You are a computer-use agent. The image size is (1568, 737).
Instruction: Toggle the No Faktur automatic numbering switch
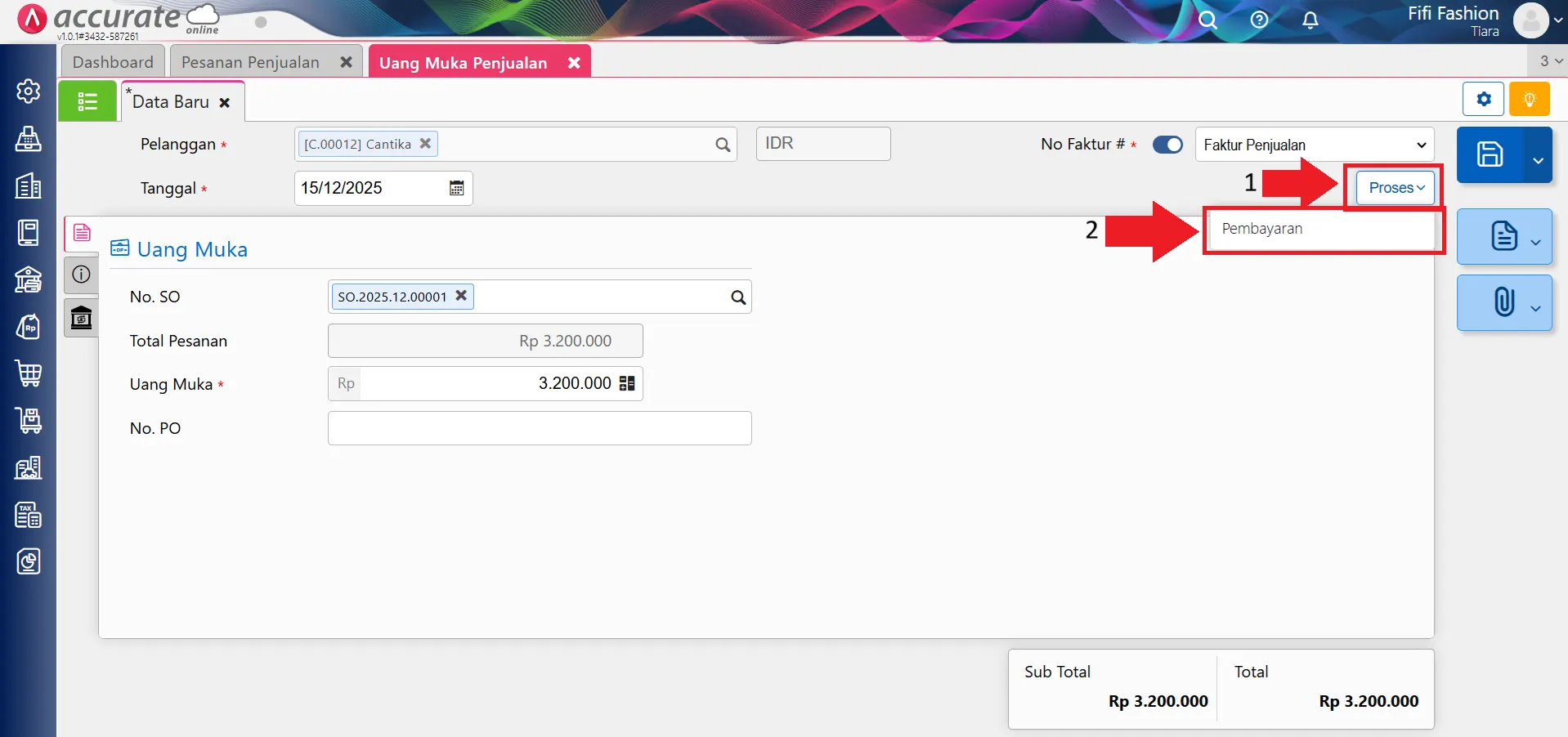pos(1167,145)
